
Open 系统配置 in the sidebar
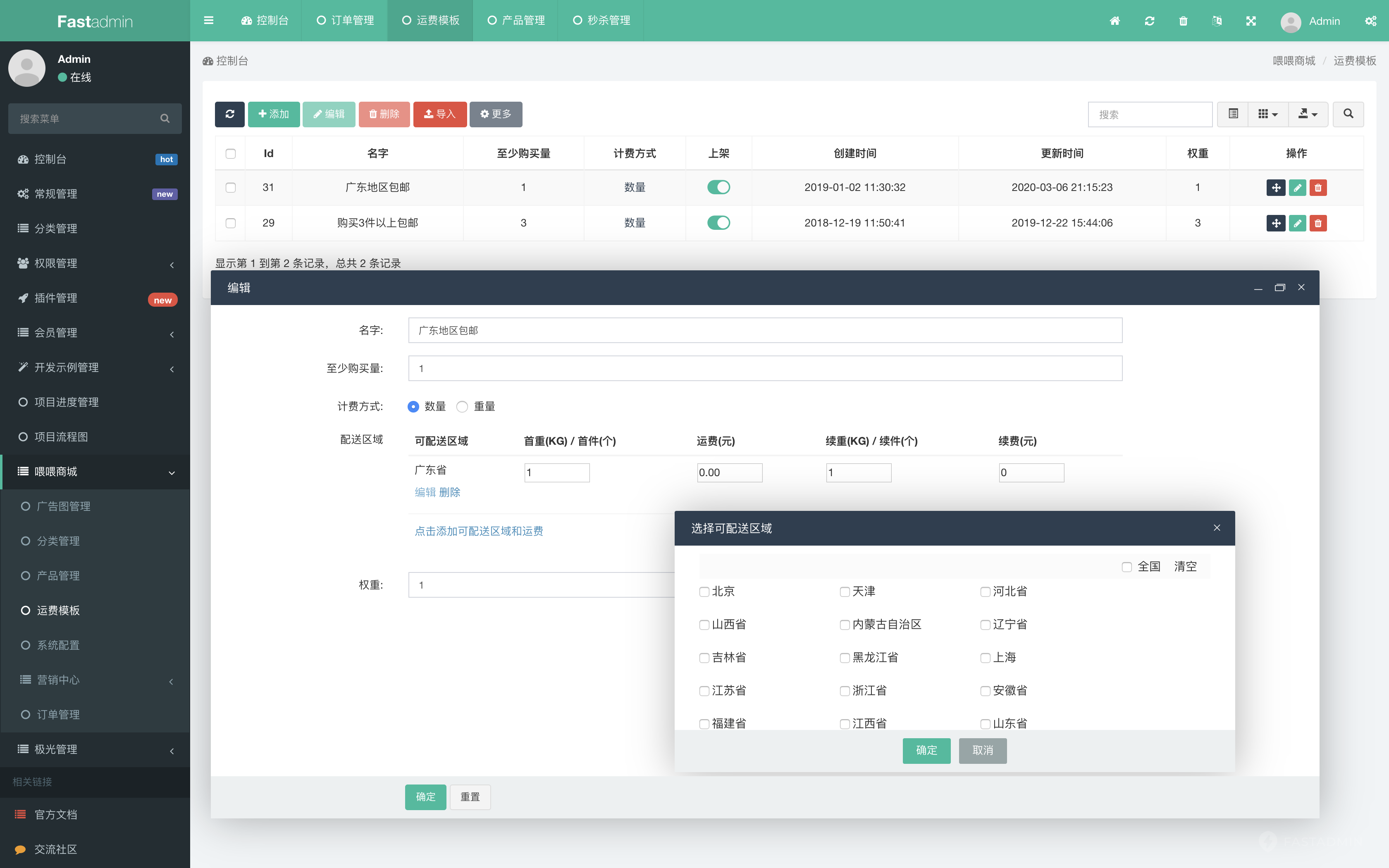(58, 645)
